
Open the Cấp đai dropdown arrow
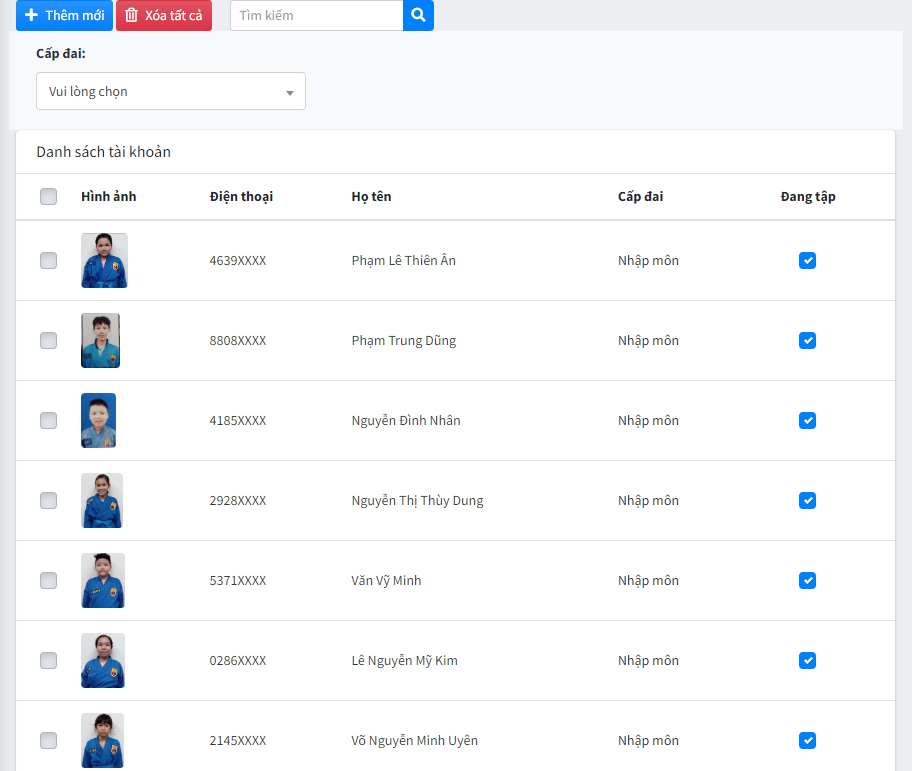[291, 91]
